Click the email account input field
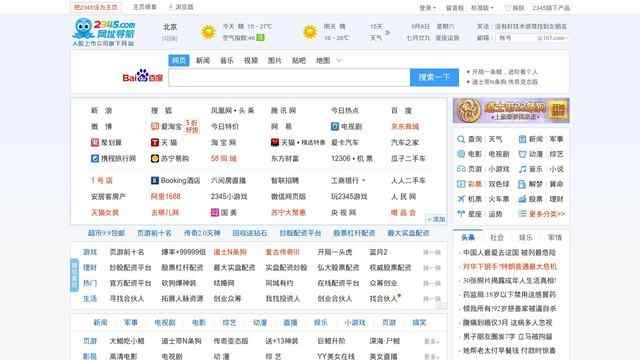Image resolution: width=640 pixels, height=360 pixels. (516, 38)
